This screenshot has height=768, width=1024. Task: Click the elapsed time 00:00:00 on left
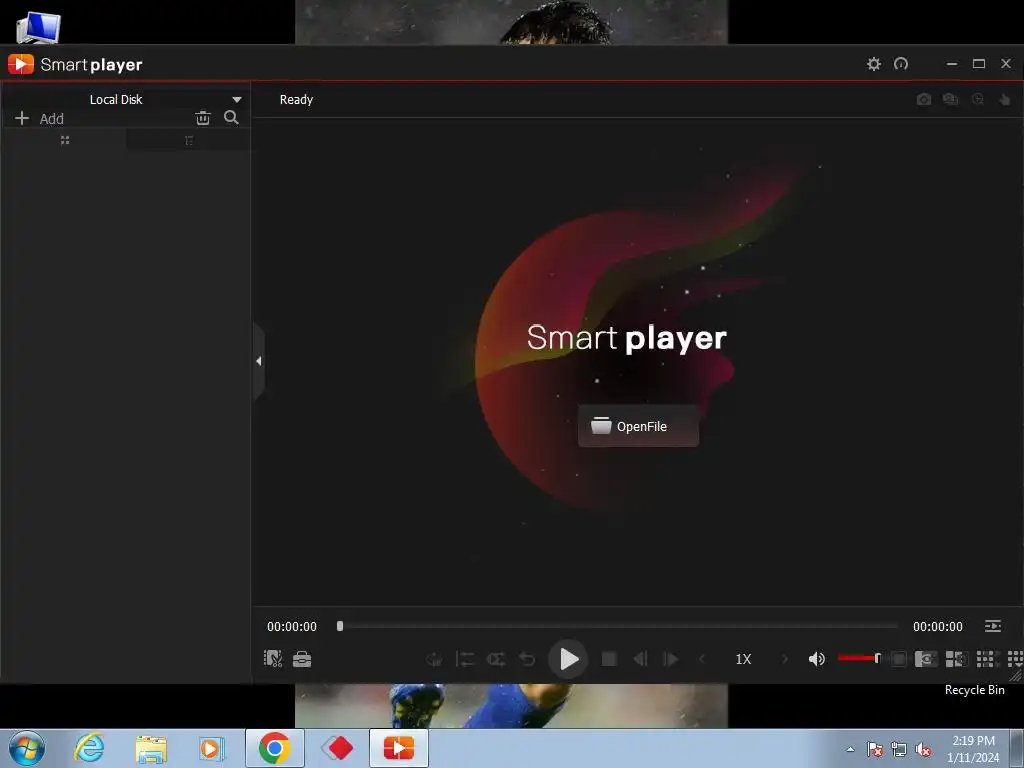[292, 626]
